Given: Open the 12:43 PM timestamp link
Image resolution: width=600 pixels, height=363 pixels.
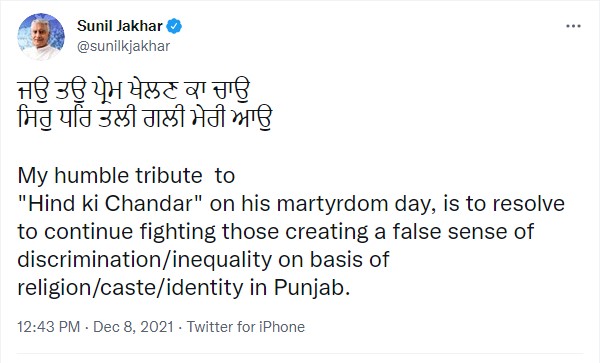Looking at the screenshot, I should [x=49, y=327].
